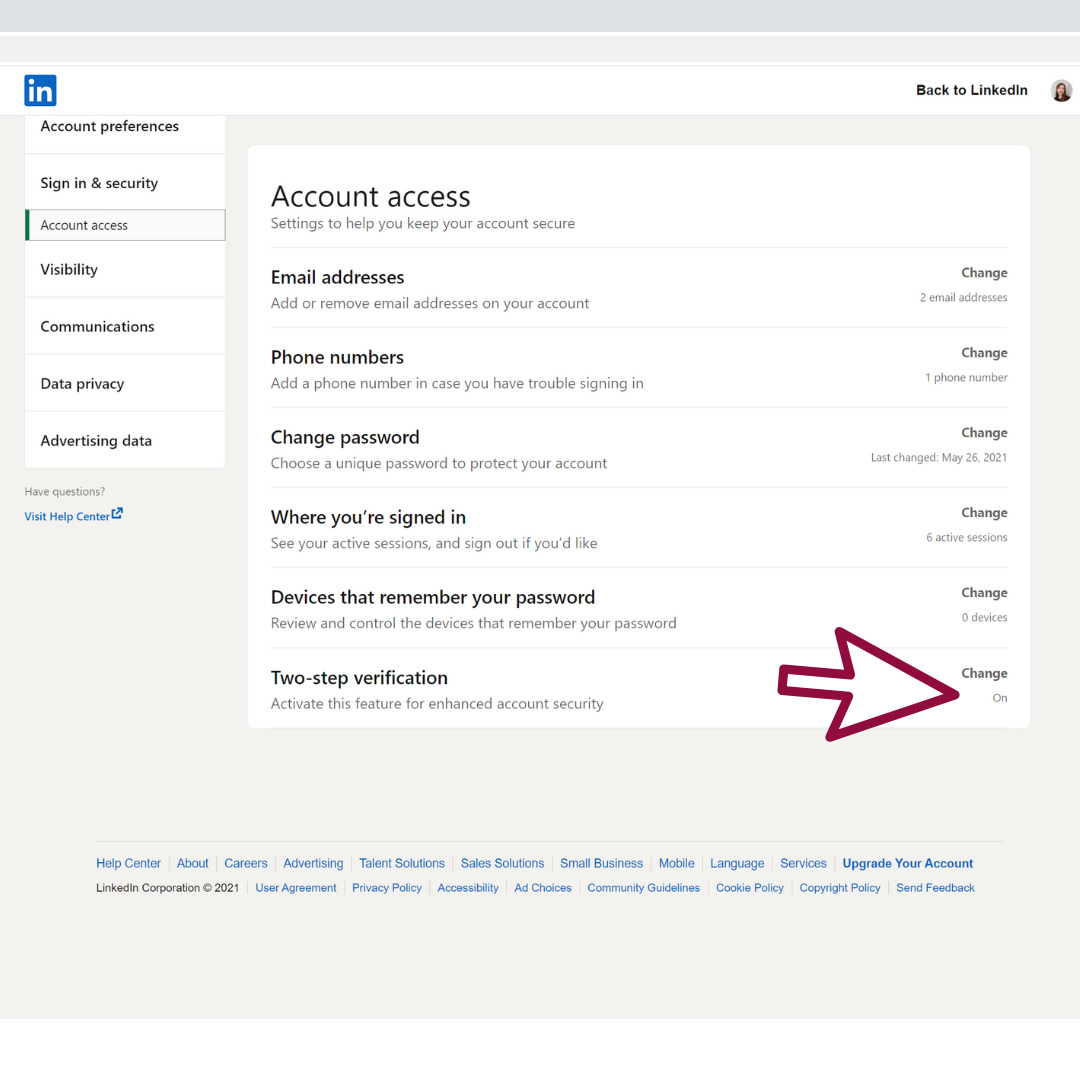Open Change password heading
Screen dimensions: 1080x1080
345,437
